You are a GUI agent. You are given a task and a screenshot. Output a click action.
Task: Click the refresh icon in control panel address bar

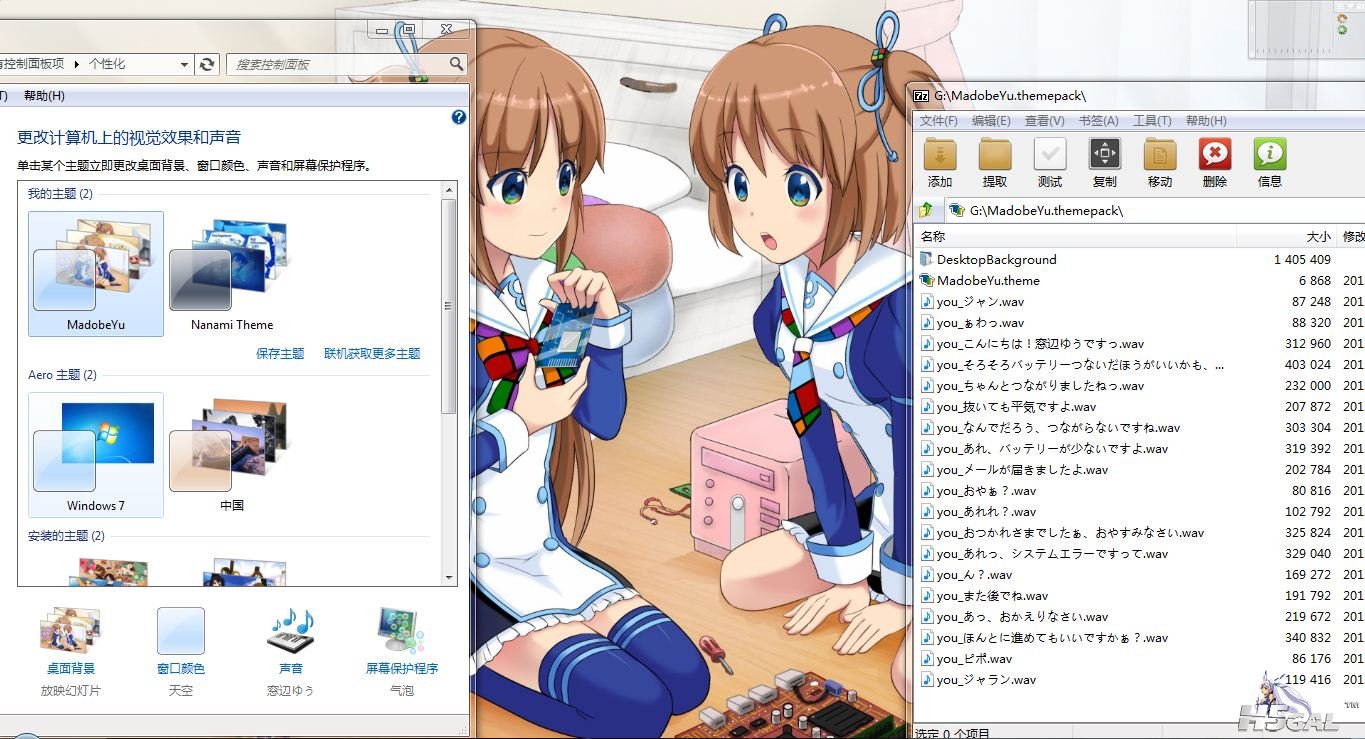click(x=207, y=64)
